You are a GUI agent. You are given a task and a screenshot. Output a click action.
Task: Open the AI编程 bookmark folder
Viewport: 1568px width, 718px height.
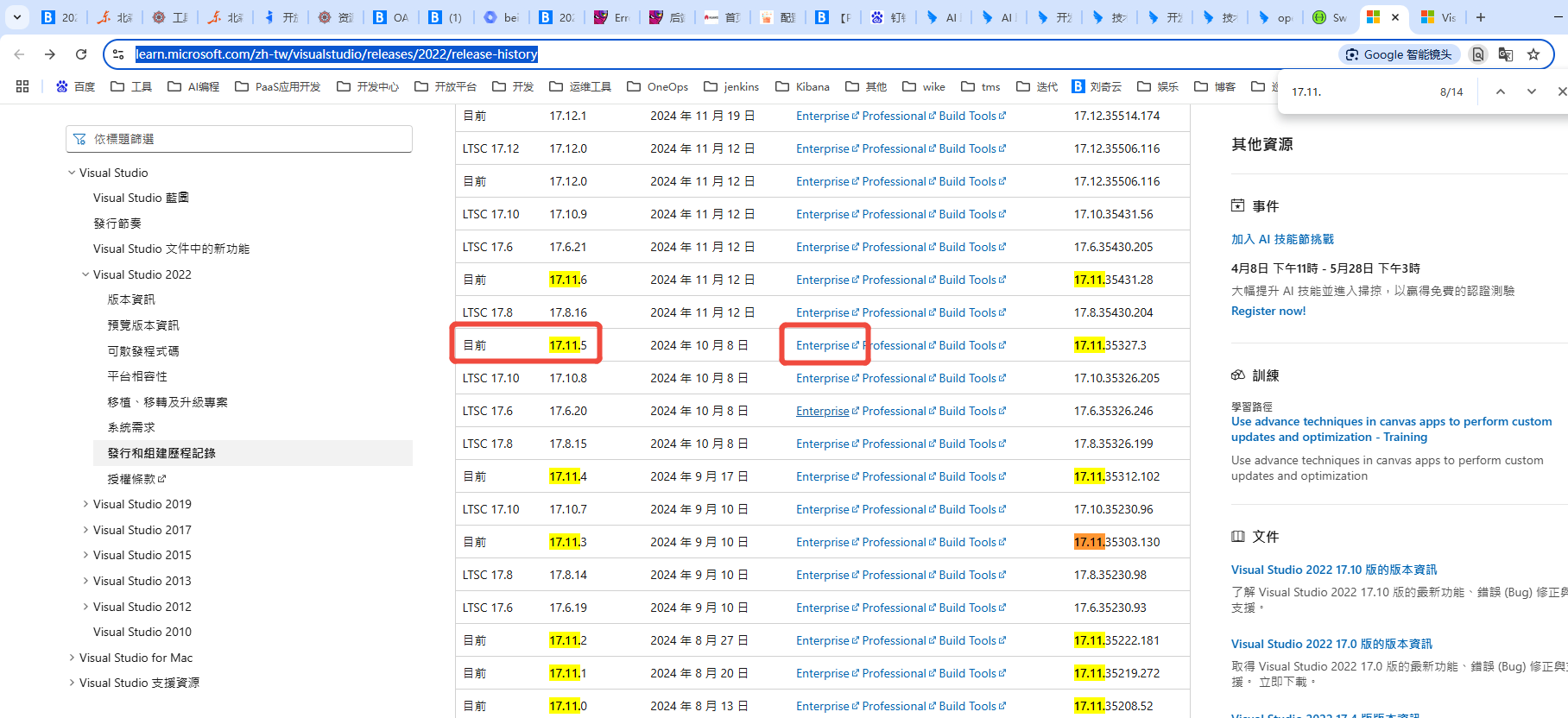coord(193,86)
